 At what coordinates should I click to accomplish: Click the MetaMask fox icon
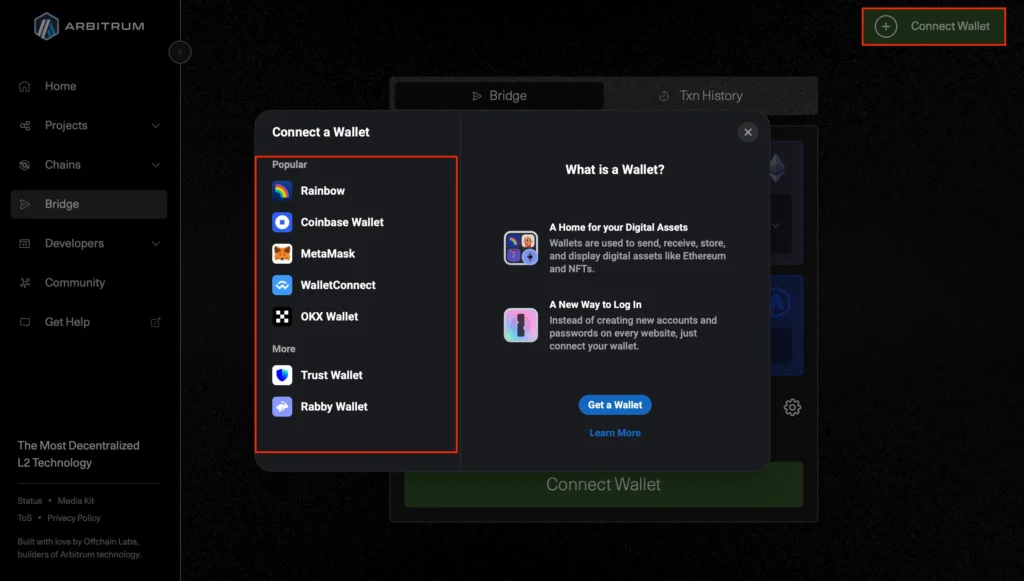tap(282, 253)
